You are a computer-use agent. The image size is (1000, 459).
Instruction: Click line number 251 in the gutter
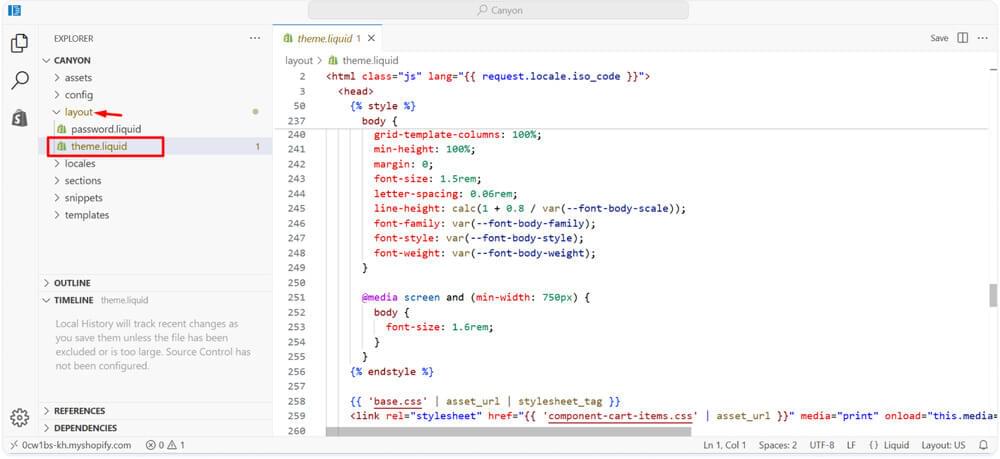(297, 298)
